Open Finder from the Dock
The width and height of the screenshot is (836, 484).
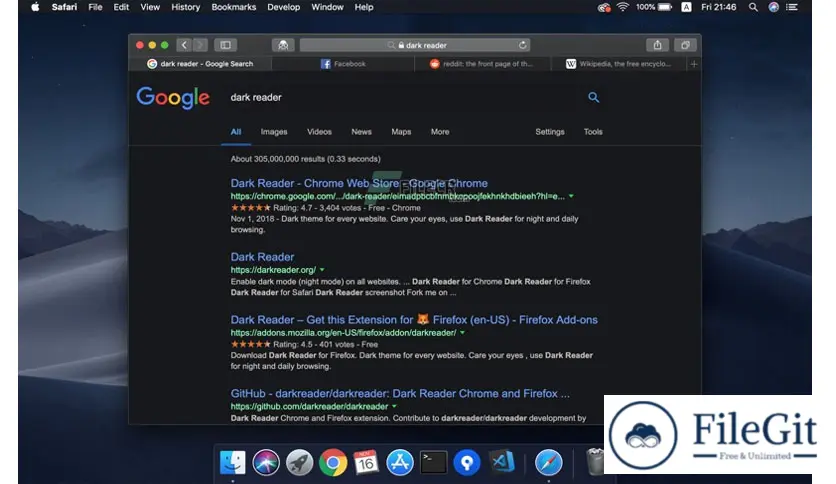[232, 462]
